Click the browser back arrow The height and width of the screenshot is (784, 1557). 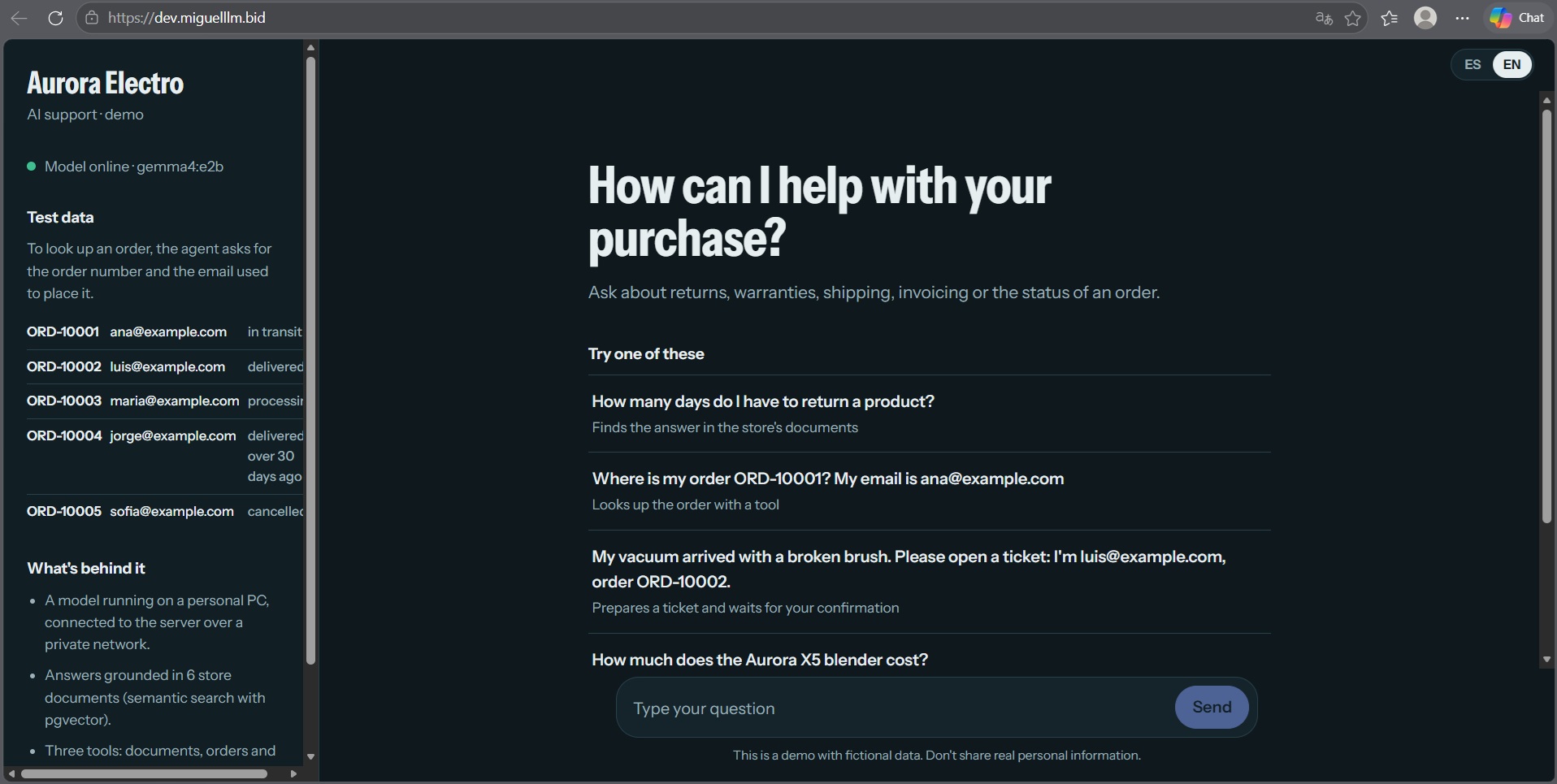point(19,18)
